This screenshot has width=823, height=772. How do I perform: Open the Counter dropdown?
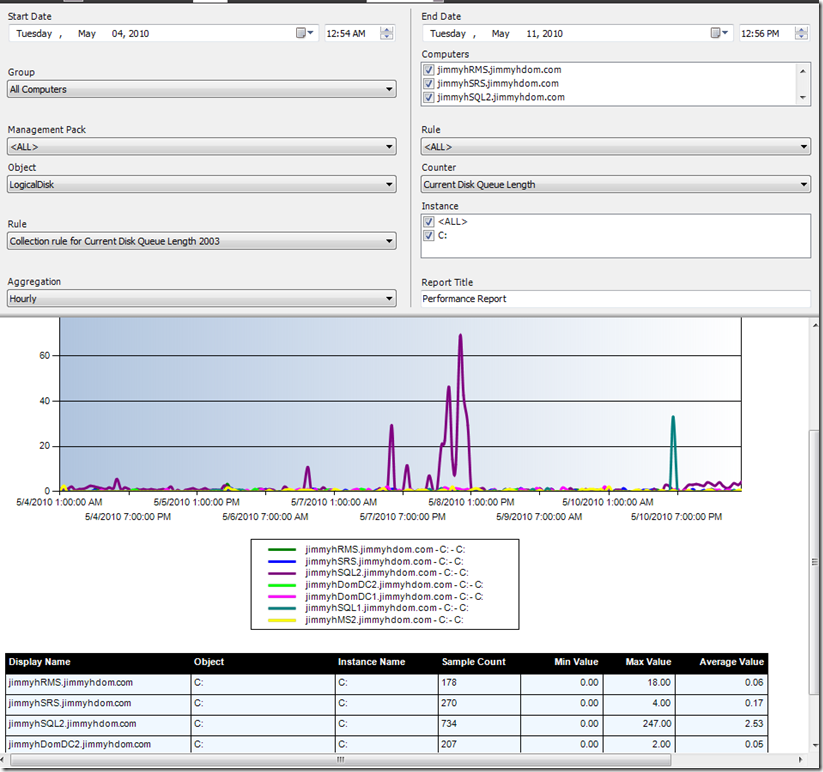804,185
